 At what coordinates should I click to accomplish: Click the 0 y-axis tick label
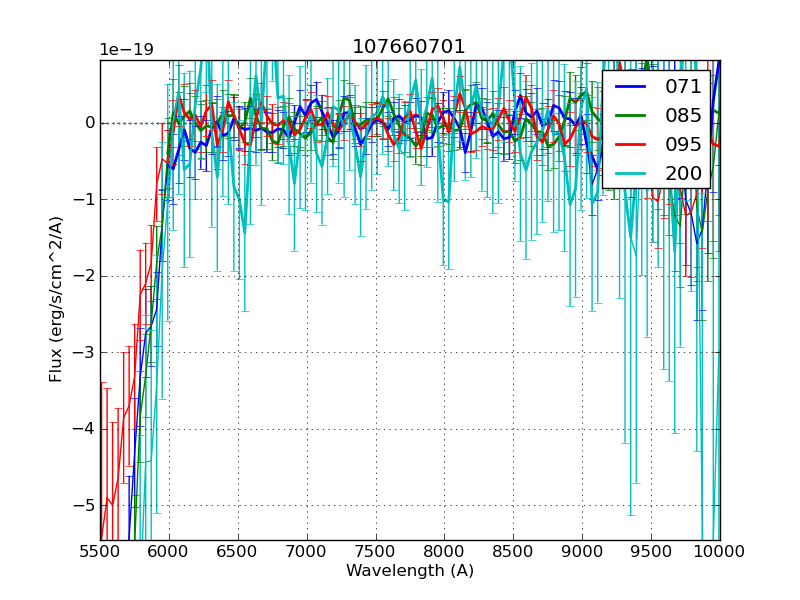pos(89,123)
